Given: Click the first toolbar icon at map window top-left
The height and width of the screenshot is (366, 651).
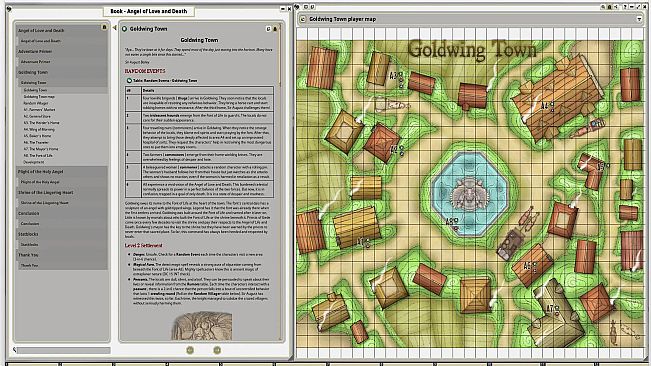Looking at the screenshot, I should click(297, 7).
